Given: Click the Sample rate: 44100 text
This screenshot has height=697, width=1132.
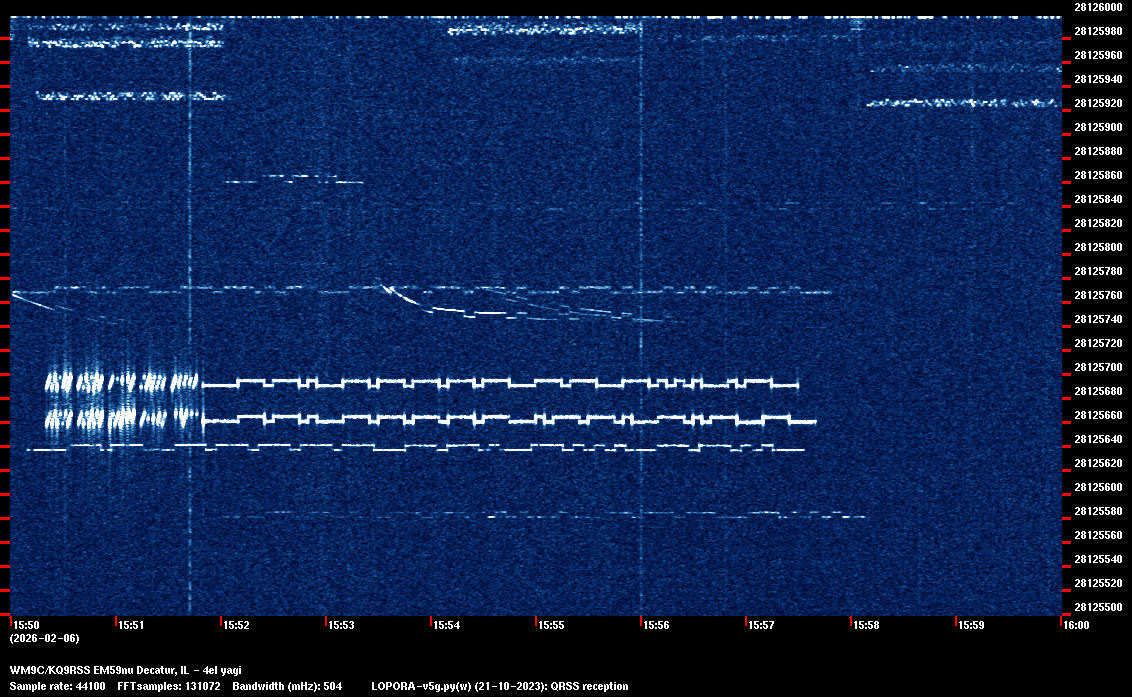Looking at the screenshot, I should 57,686.
